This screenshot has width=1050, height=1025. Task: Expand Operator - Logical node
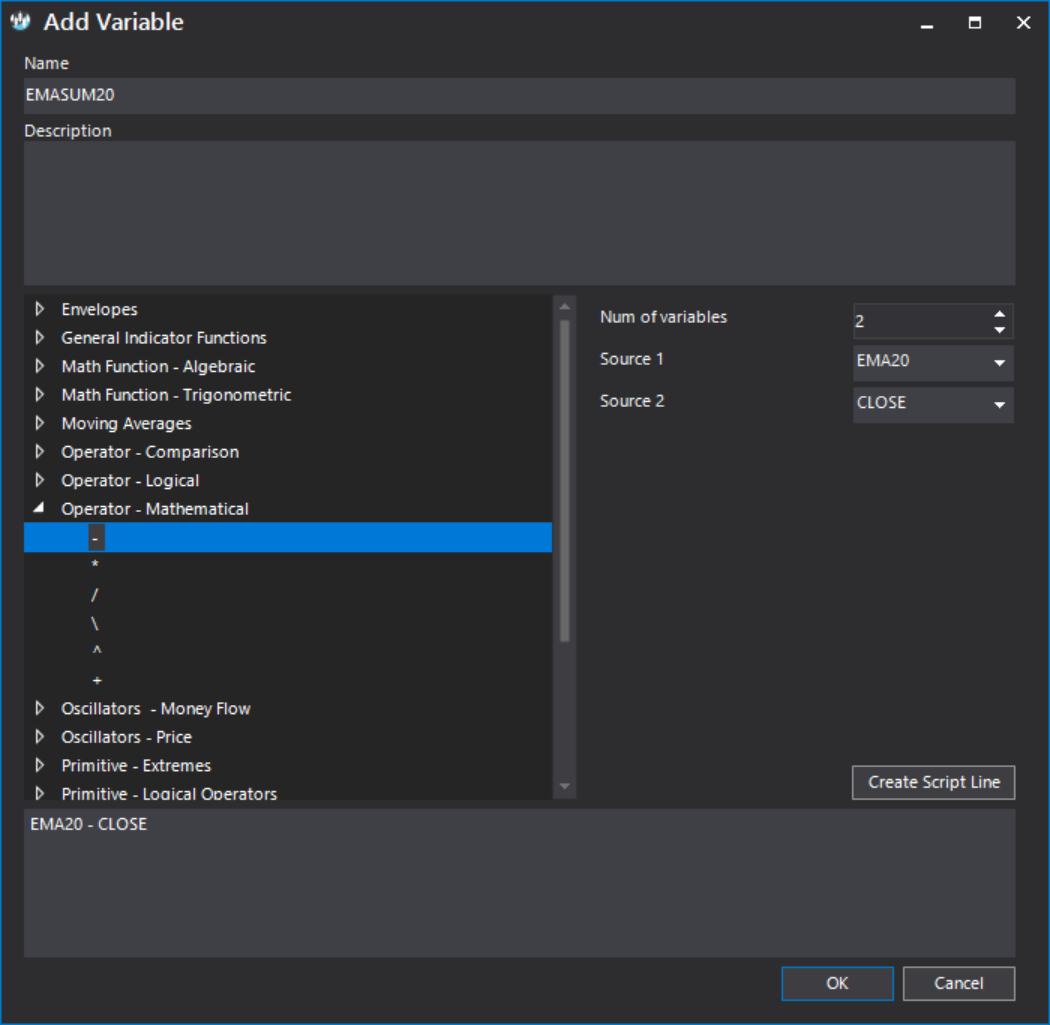[x=40, y=480]
